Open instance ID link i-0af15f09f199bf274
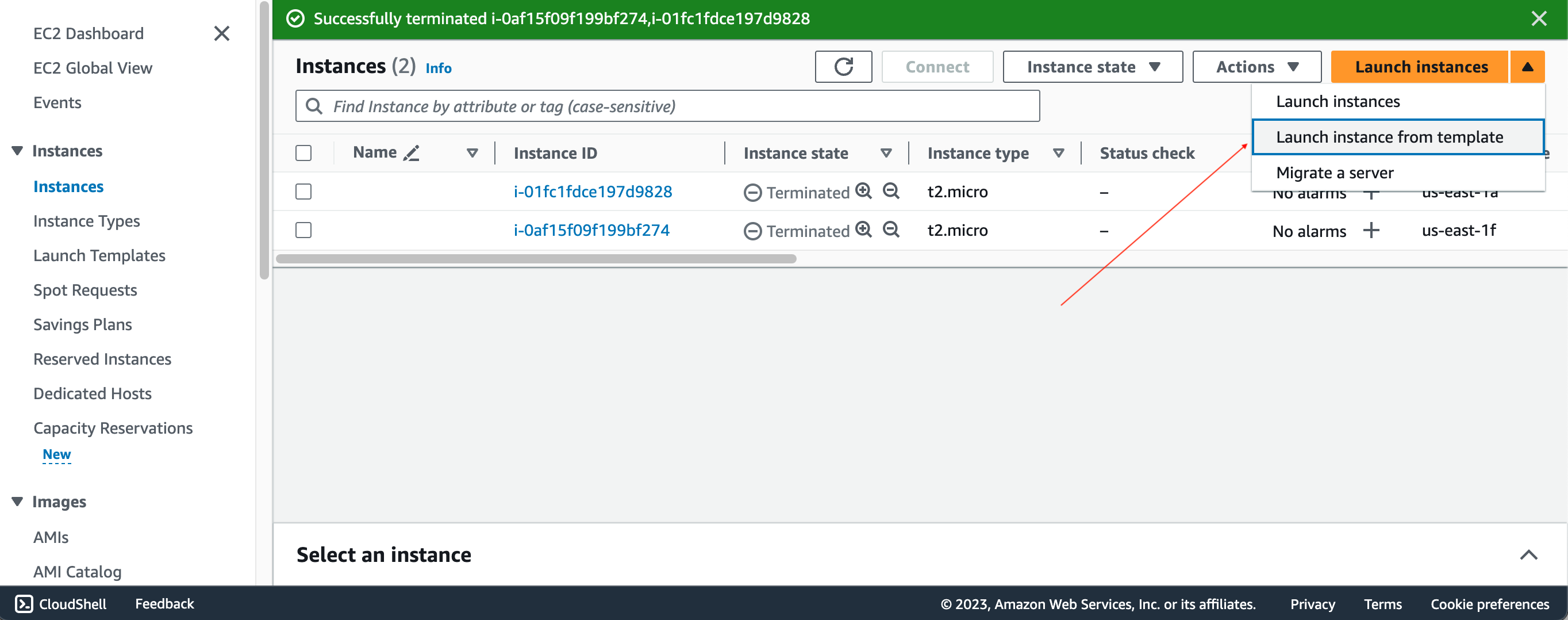 (x=591, y=229)
